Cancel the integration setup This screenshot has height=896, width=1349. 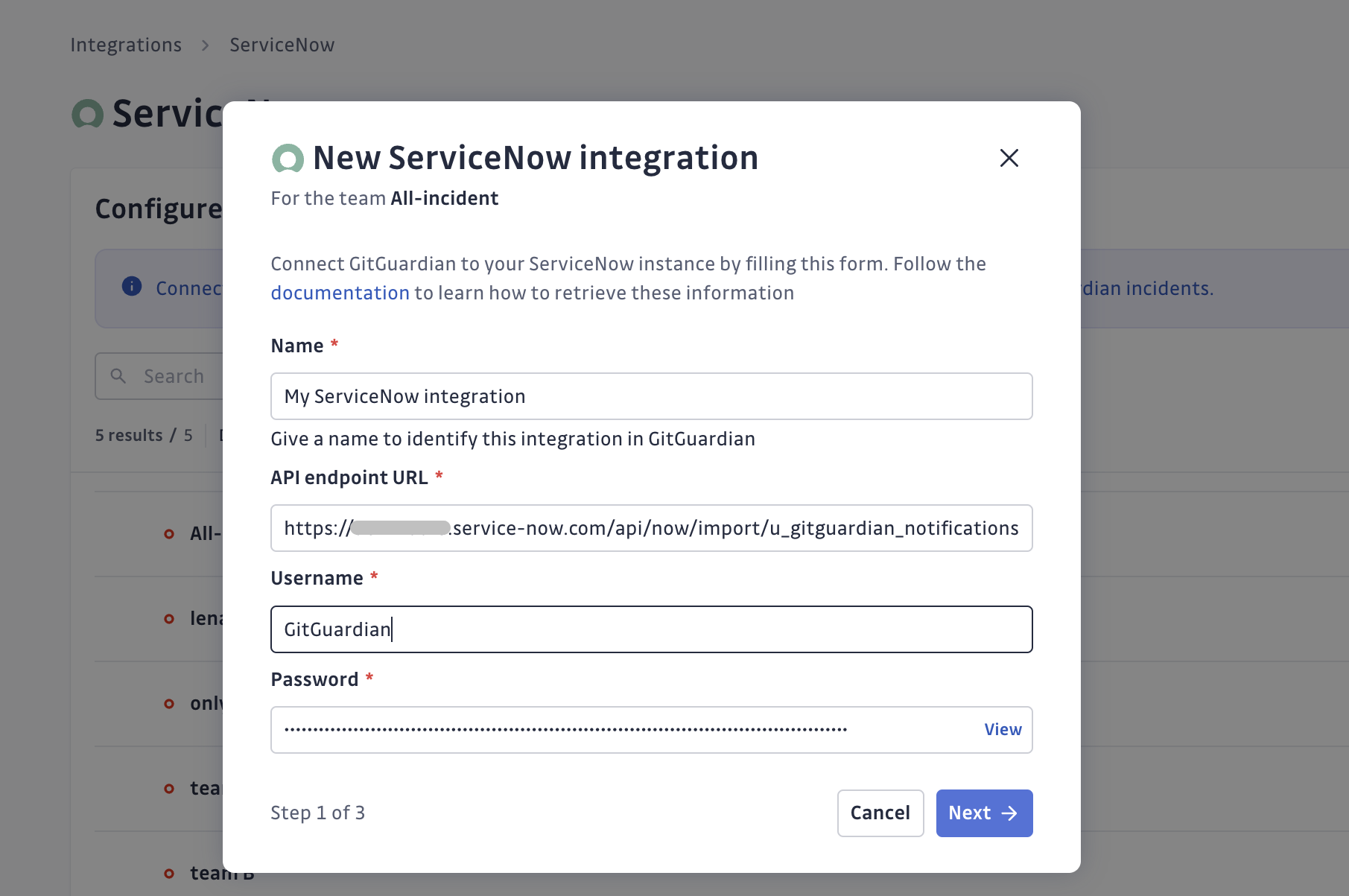[x=880, y=813]
